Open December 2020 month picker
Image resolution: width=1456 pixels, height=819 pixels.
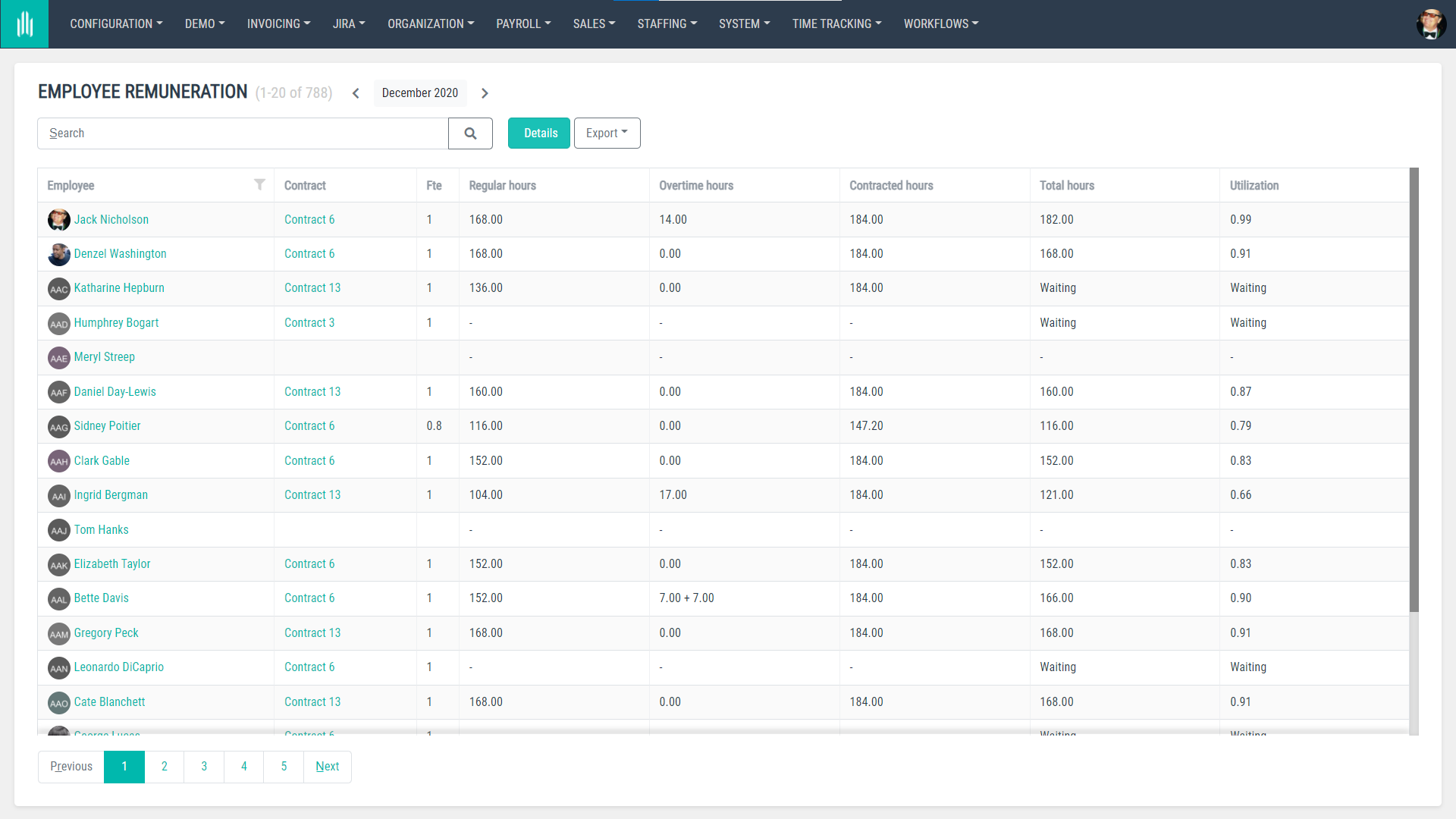pos(419,93)
